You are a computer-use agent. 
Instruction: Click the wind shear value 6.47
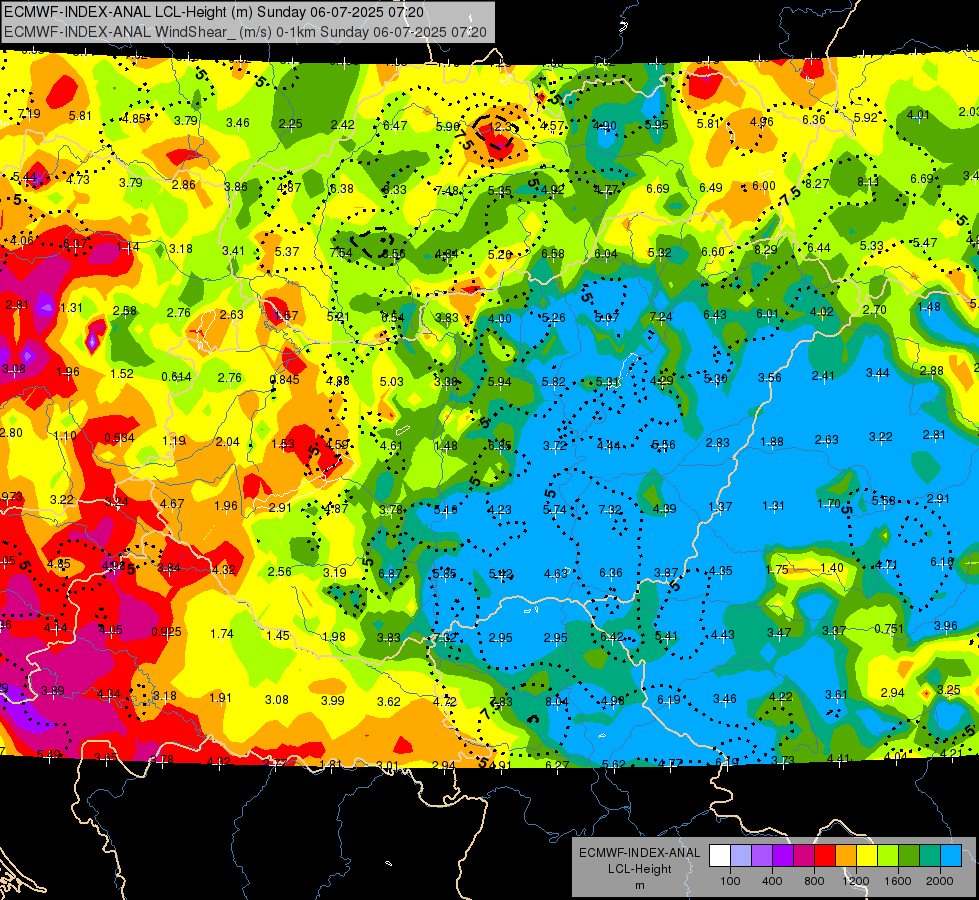click(x=395, y=126)
